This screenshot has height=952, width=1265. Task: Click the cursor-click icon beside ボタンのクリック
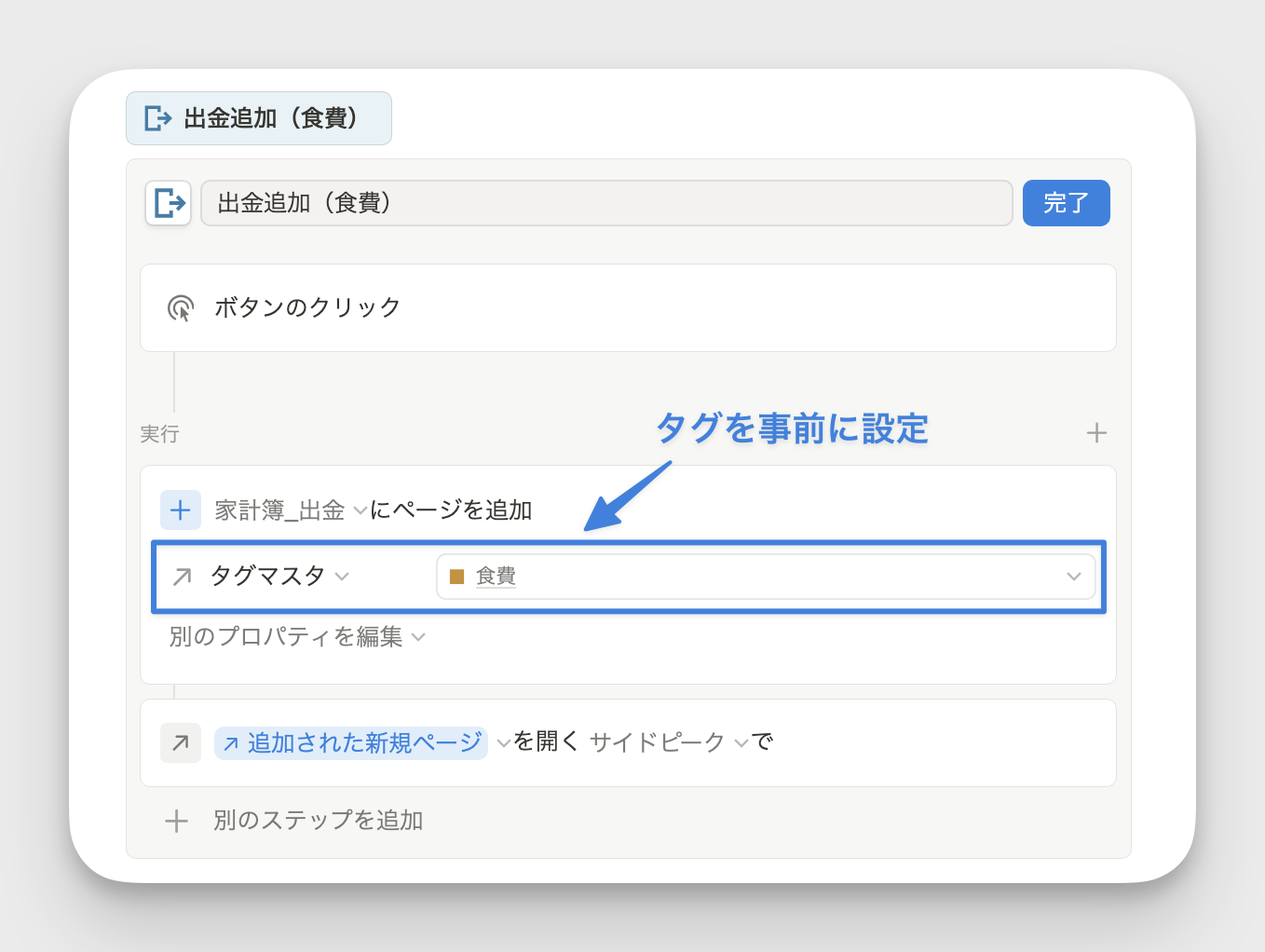181,307
